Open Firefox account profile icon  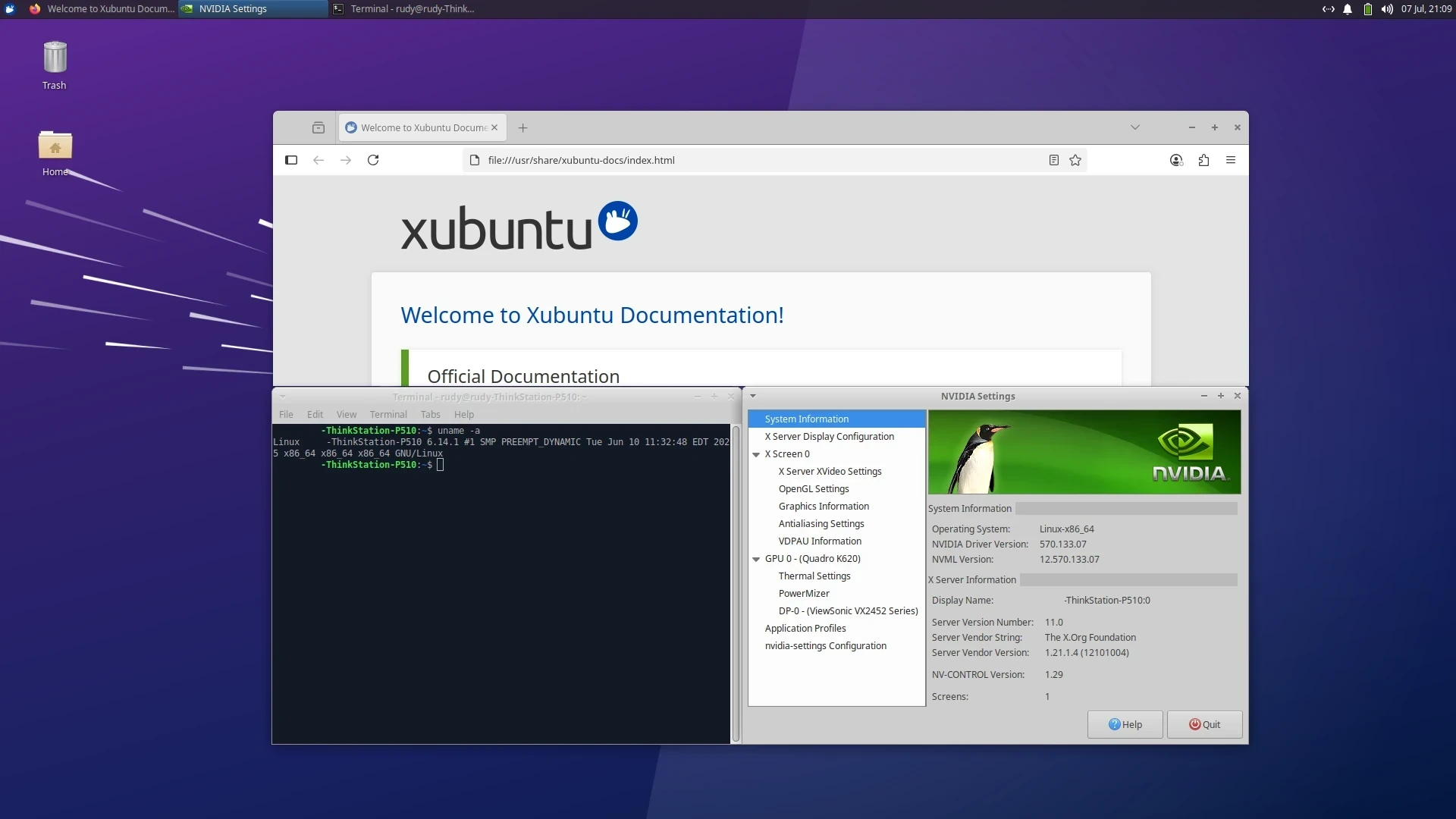(1176, 160)
